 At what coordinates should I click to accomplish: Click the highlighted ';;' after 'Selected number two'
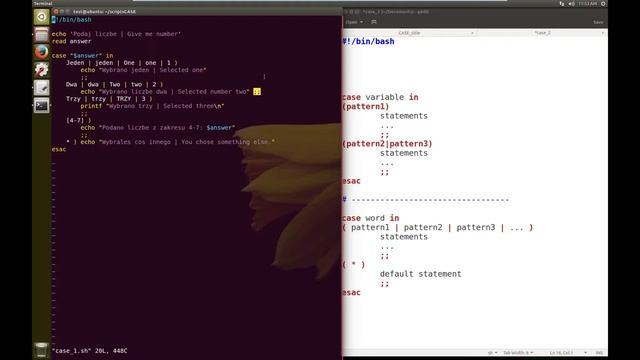pyautogui.click(x=257, y=92)
